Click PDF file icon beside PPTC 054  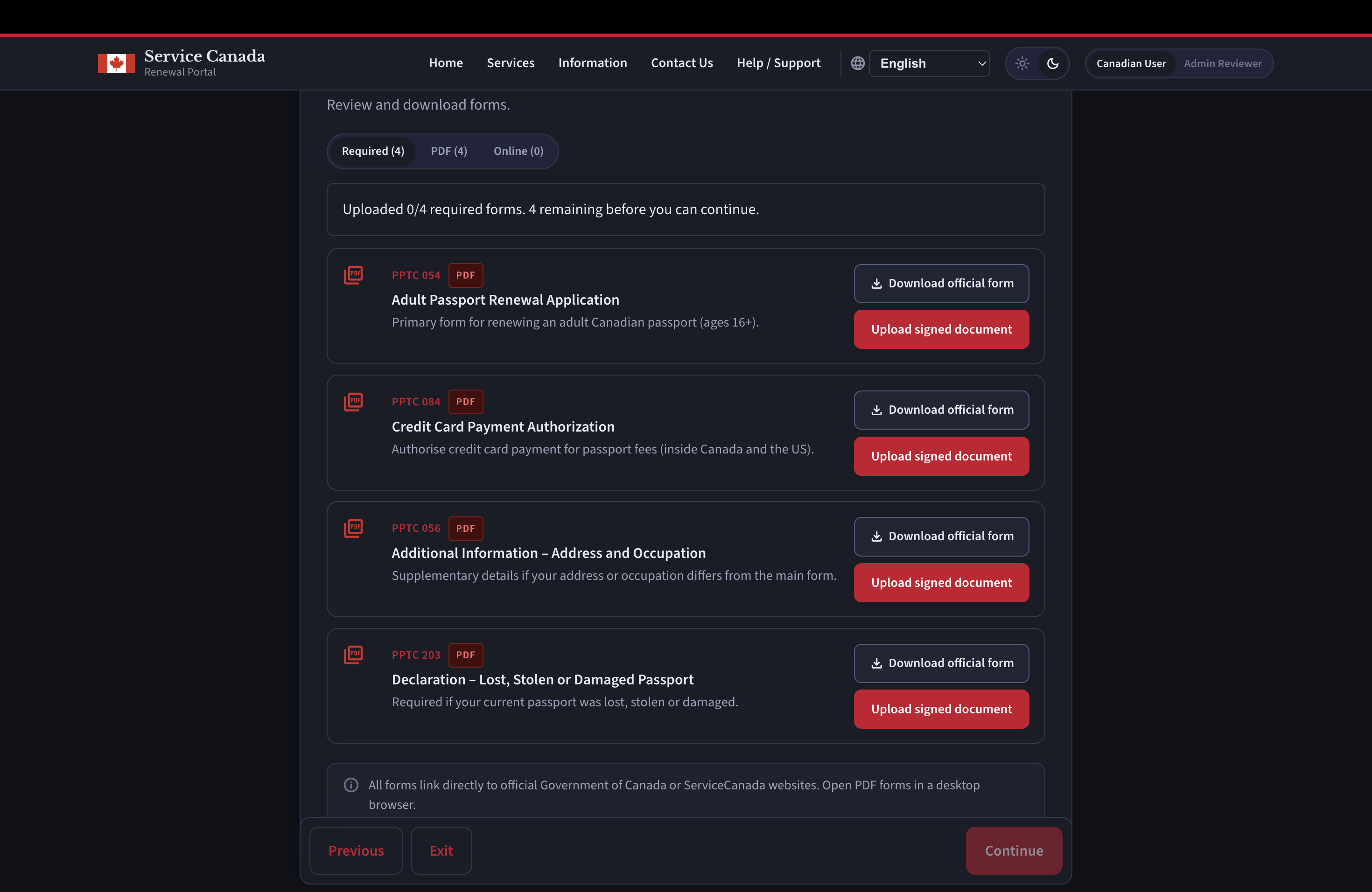tap(353, 275)
